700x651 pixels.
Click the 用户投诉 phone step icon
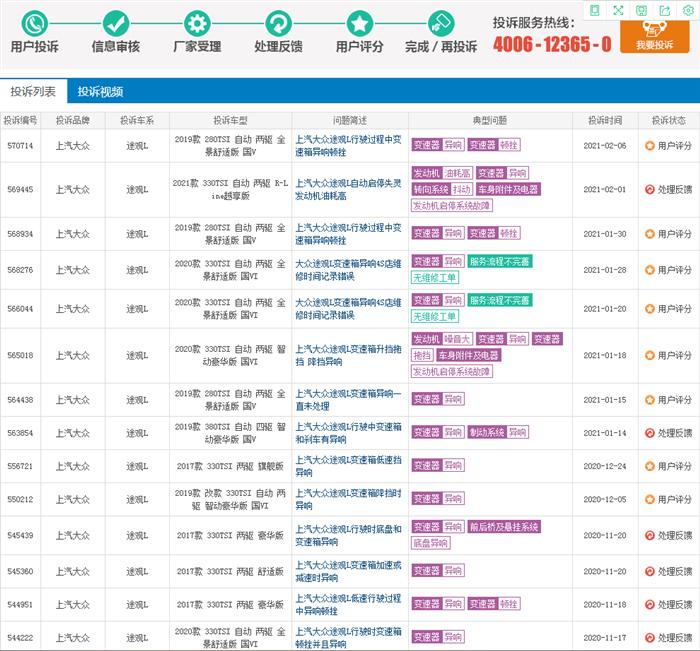tap(34, 23)
